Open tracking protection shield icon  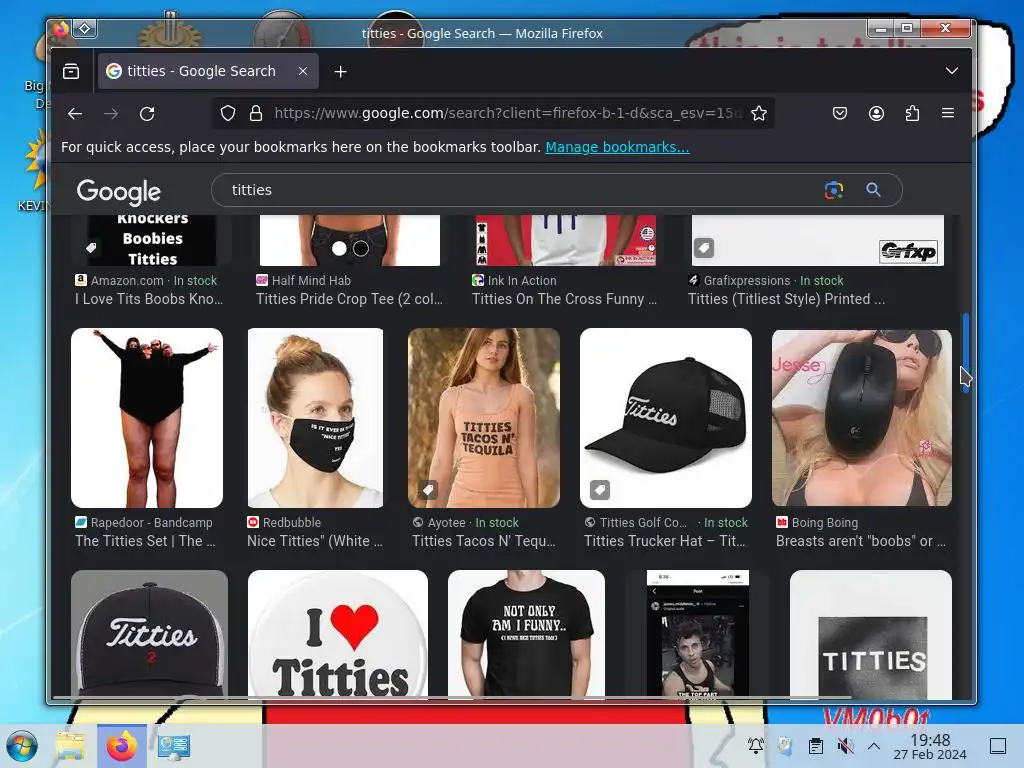(x=228, y=114)
